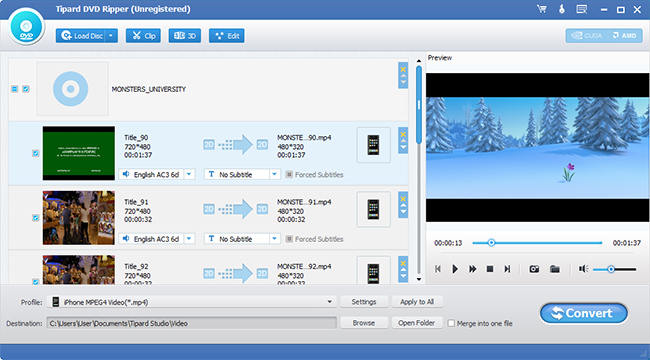Click the shopping cart purchase icon
This screenshot has height=360, width=650.
[542, 9]
